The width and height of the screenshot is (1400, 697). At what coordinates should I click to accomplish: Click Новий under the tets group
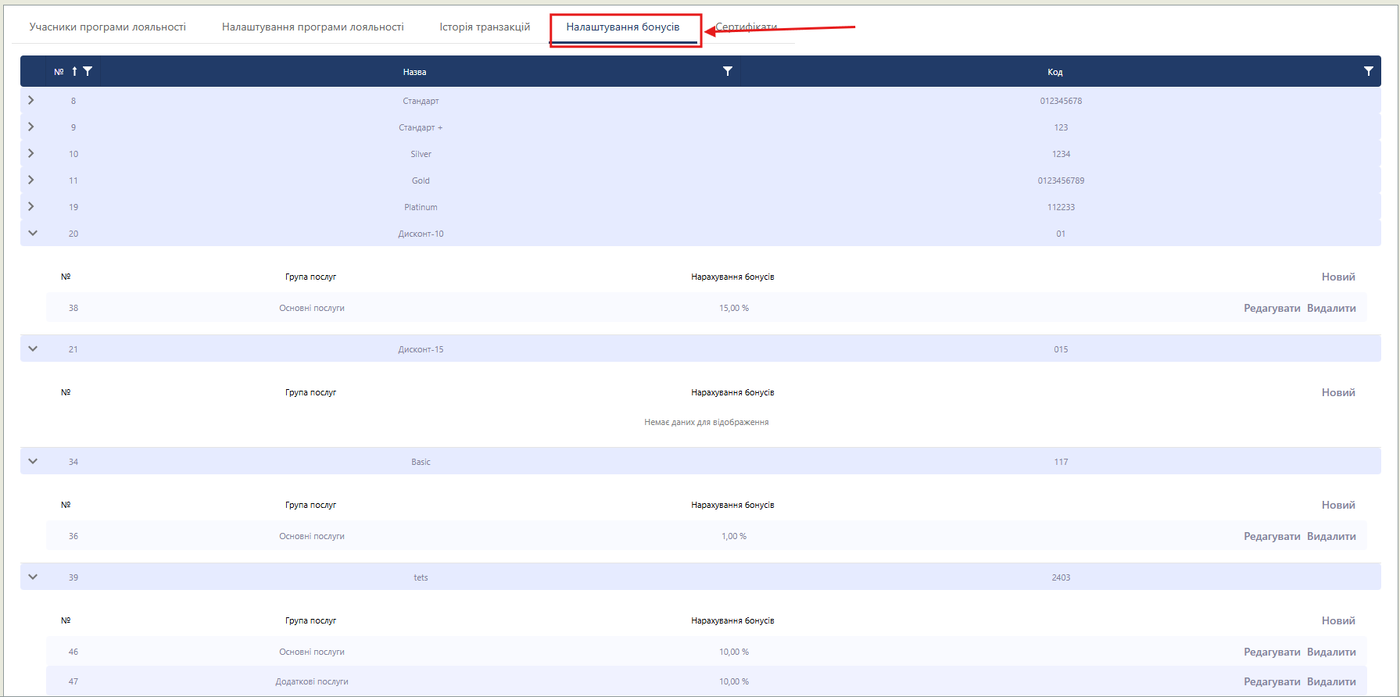[1338, 621]
